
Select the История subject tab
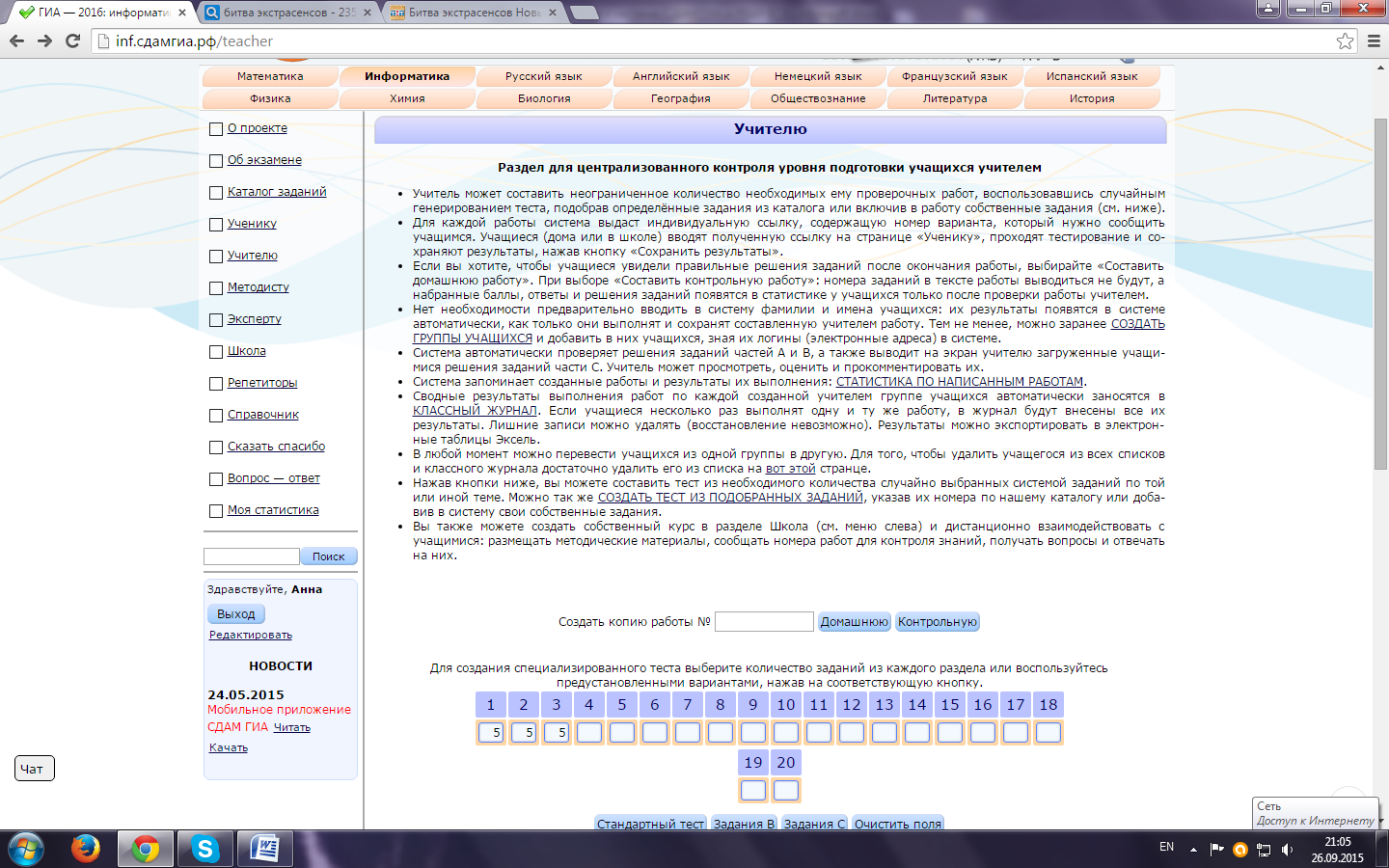1092,98
